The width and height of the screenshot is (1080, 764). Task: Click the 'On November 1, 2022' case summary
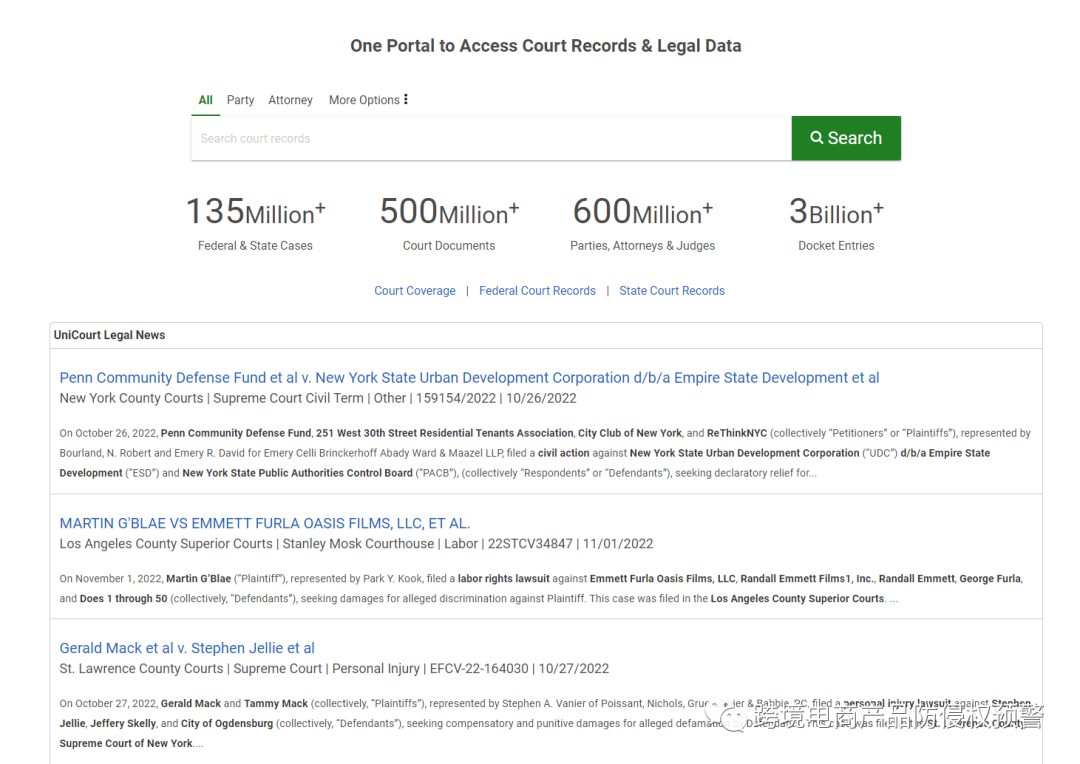[x=541, y=588]
